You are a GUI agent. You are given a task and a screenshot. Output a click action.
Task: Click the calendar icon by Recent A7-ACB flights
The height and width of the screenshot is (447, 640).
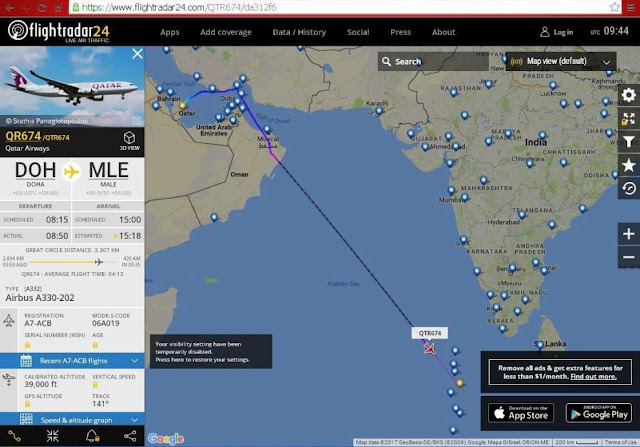[x=26, y=361]
